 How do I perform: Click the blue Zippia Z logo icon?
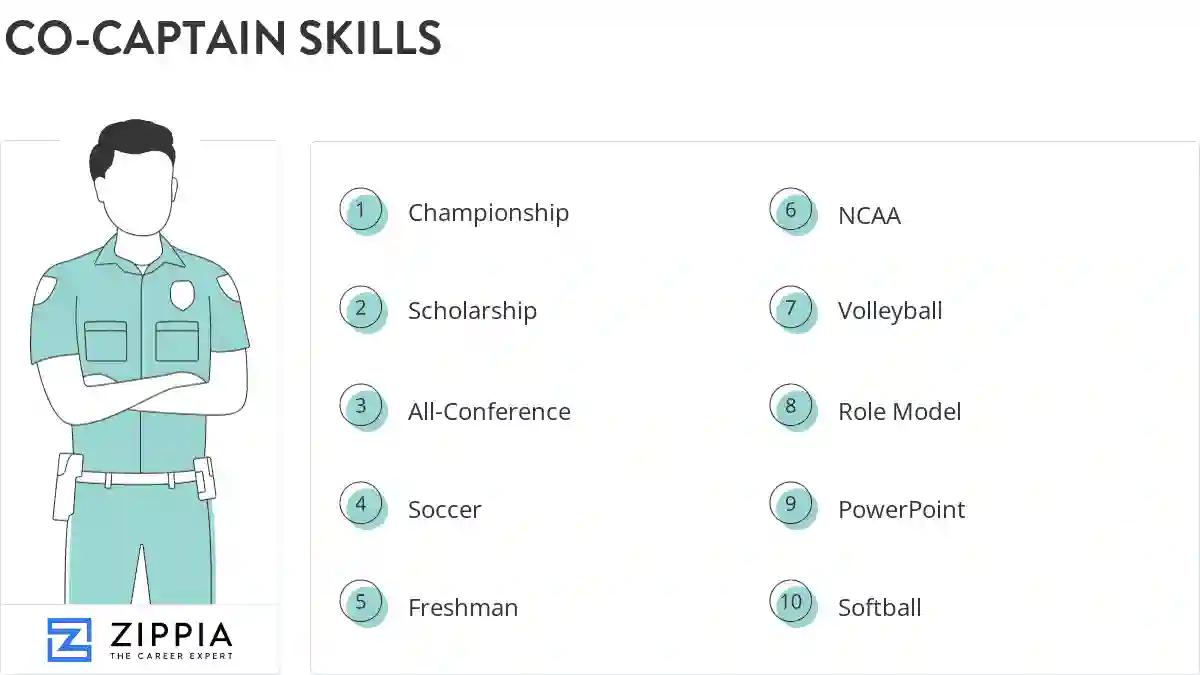pos(69,640)
